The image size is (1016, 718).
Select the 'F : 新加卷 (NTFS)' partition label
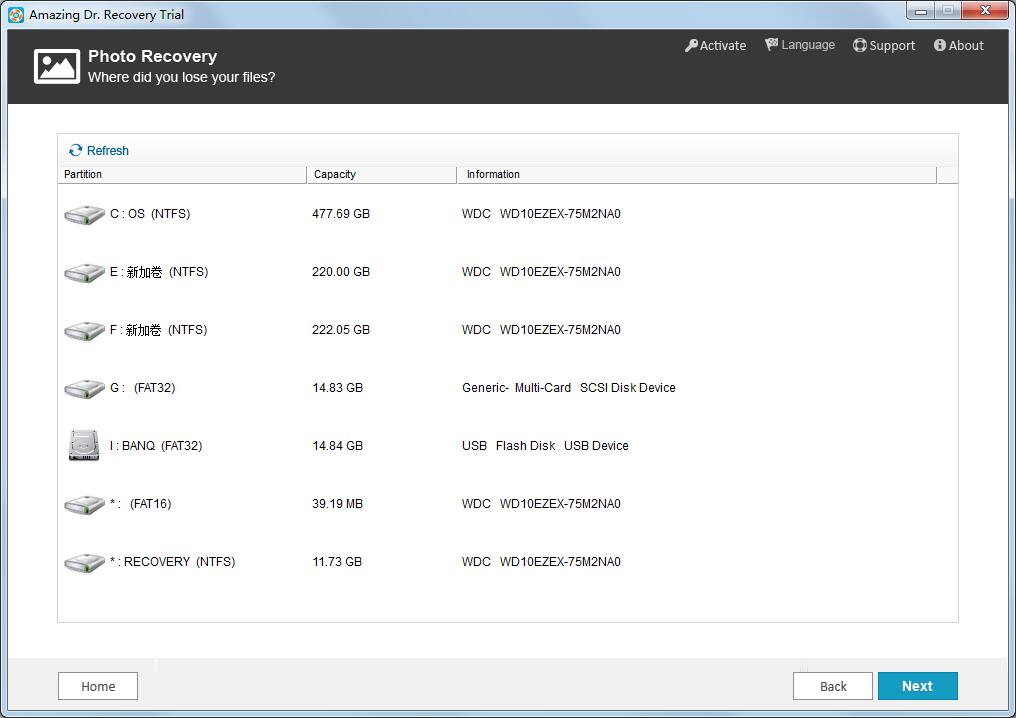coord(159,330)
